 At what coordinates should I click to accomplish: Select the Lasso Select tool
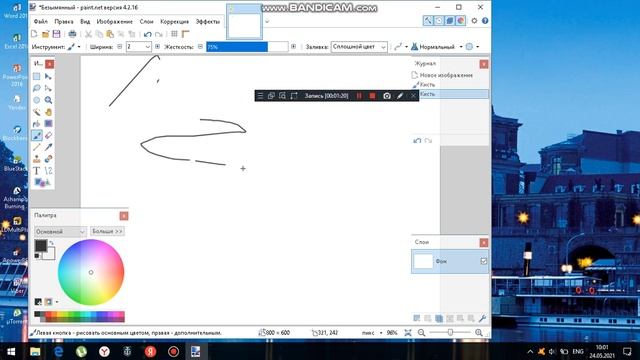tap(37, 88)
